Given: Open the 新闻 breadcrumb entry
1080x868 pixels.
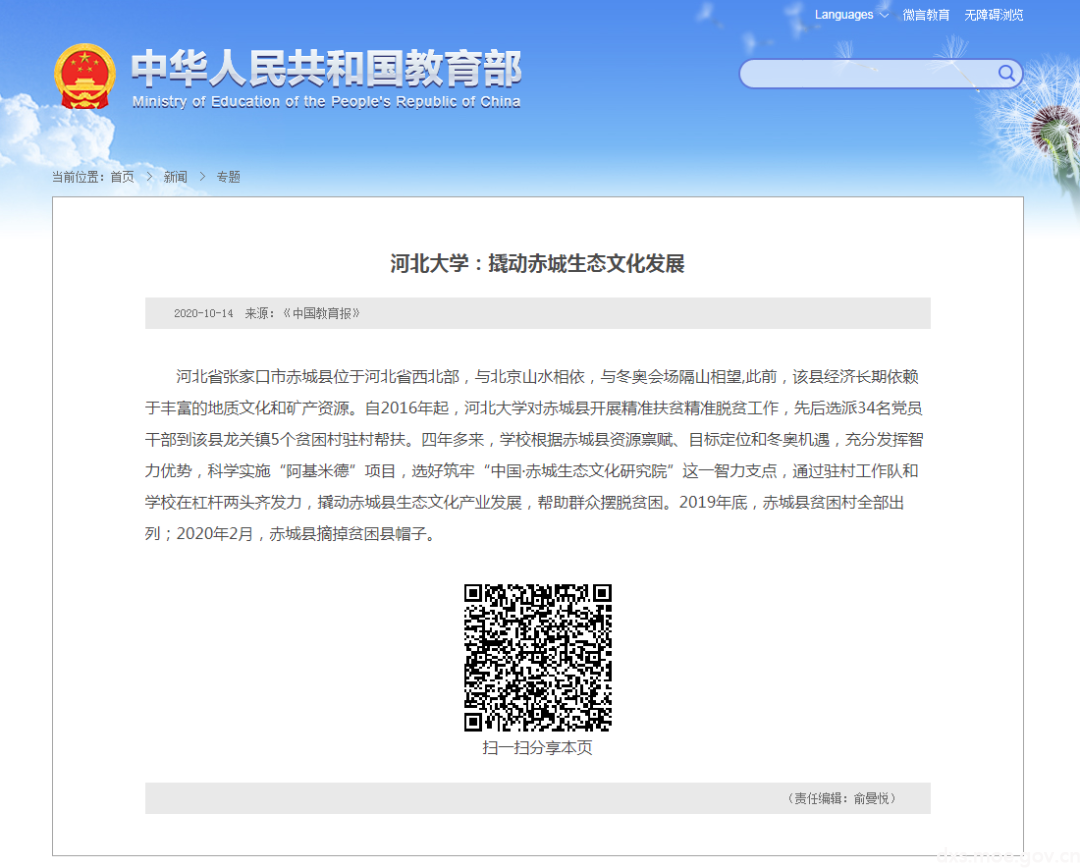Looking at the screenshot, I should (x=176, y=177).
